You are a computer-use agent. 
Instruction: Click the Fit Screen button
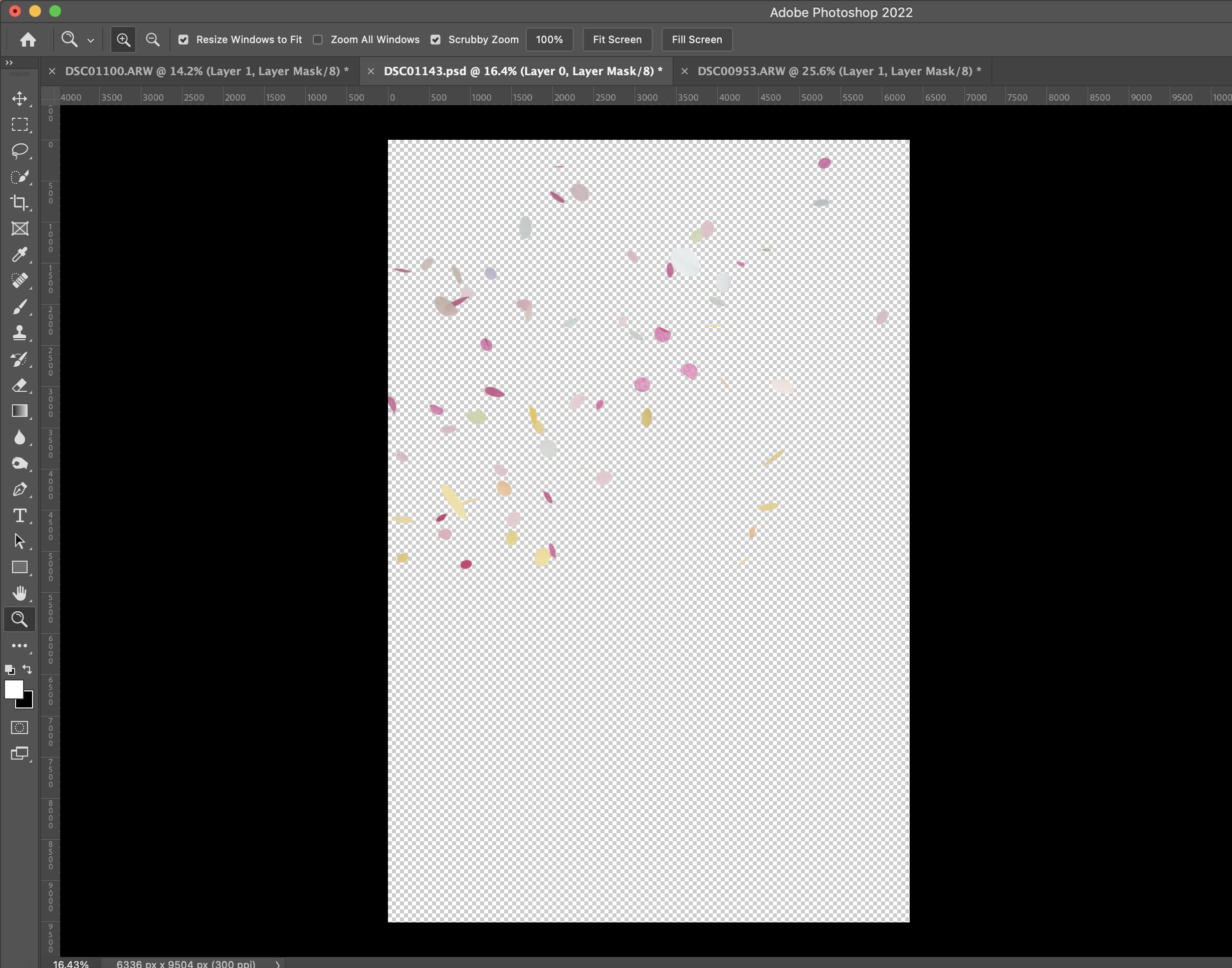617,39
